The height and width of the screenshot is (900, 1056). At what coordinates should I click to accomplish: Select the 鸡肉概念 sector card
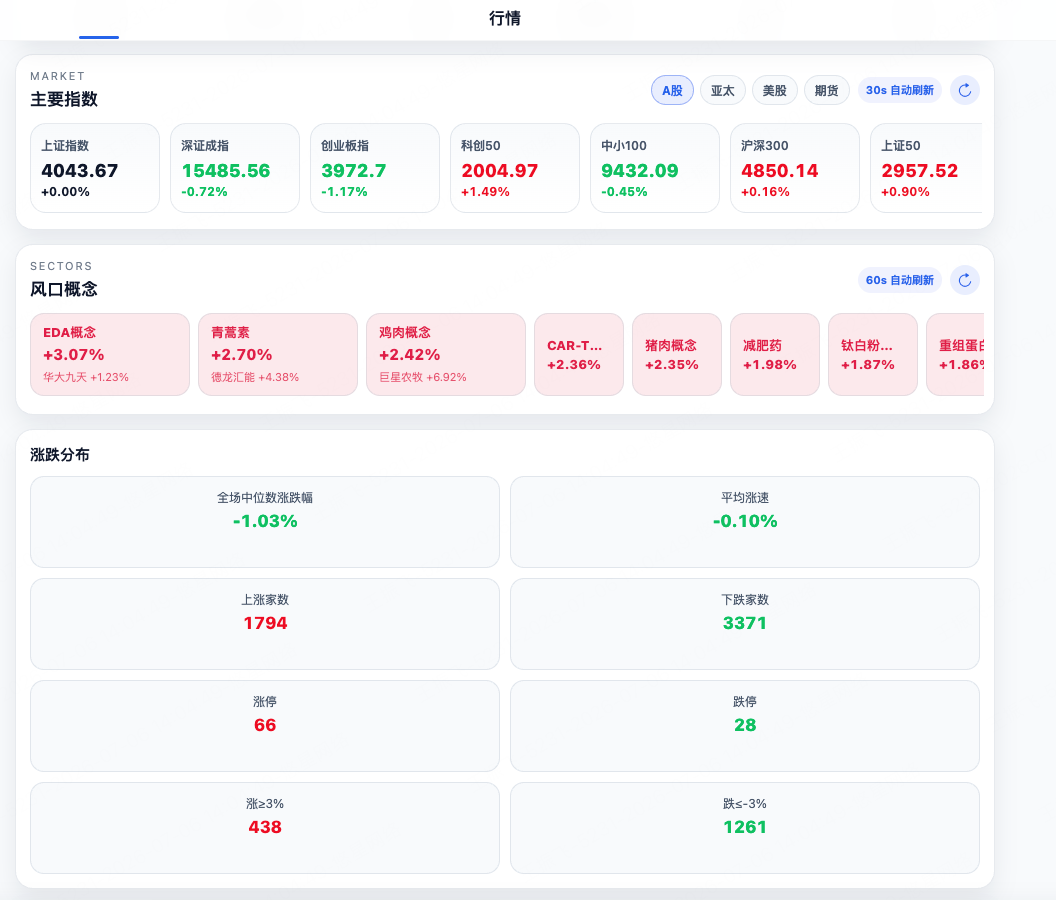click(x=446, y=354)
